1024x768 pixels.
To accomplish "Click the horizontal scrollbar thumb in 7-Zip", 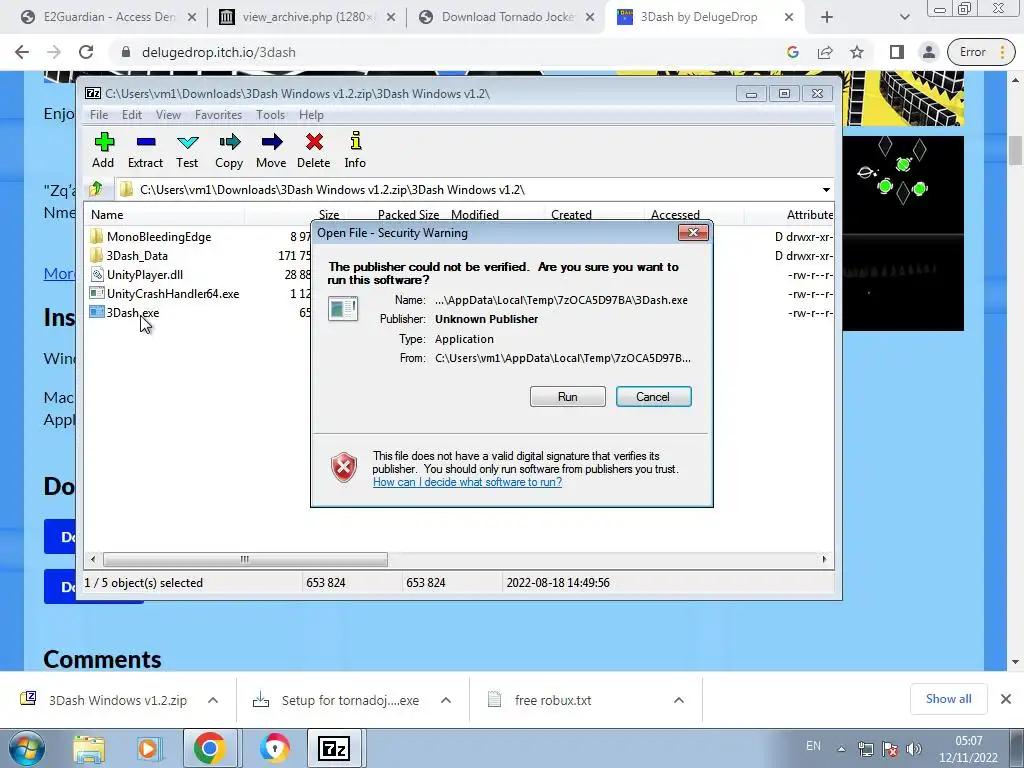I will pyautogui.click(x=245, y=559).
